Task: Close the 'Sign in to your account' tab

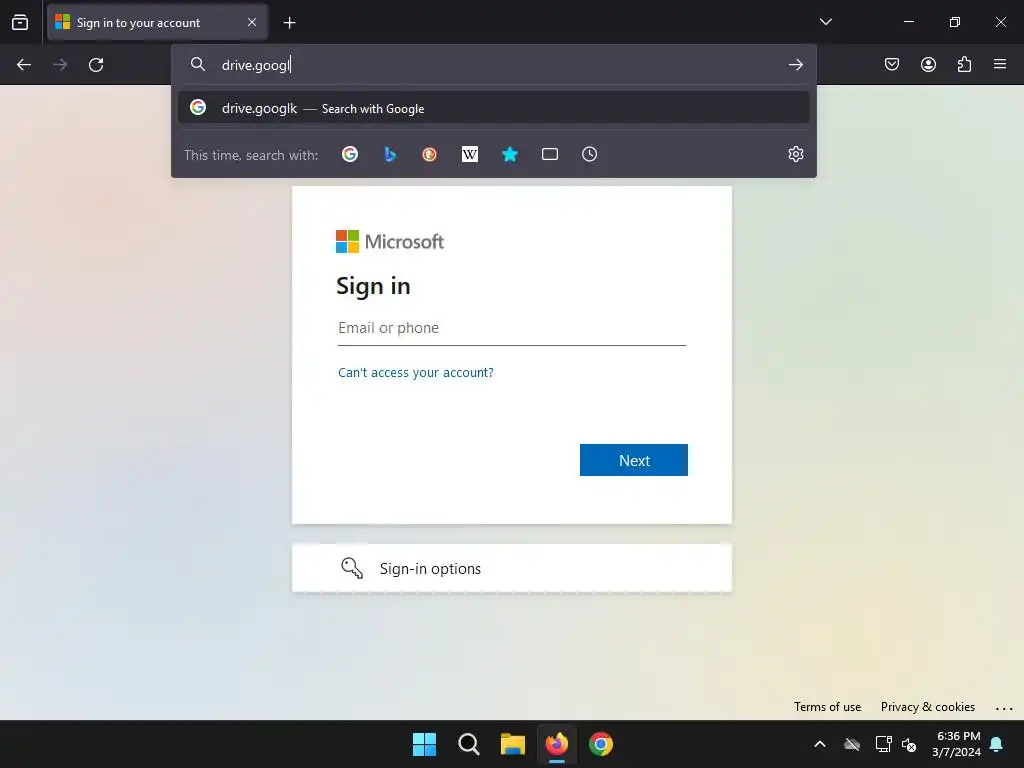Action: (x=252, y=22)
